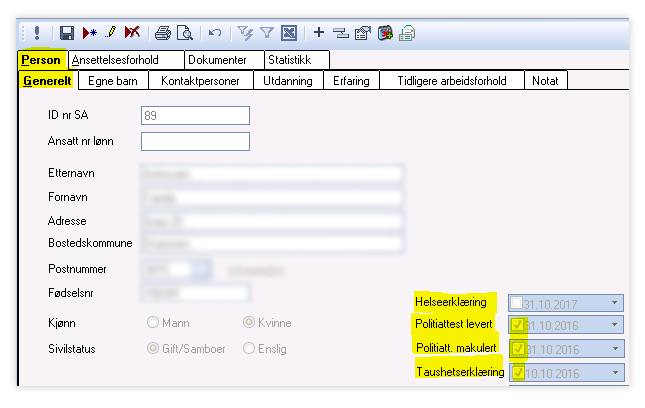The width and height of the screenshot is (645, 408).
Task: Open the Kontaktpersoner sub-tab
Action: tap(200, 81)
